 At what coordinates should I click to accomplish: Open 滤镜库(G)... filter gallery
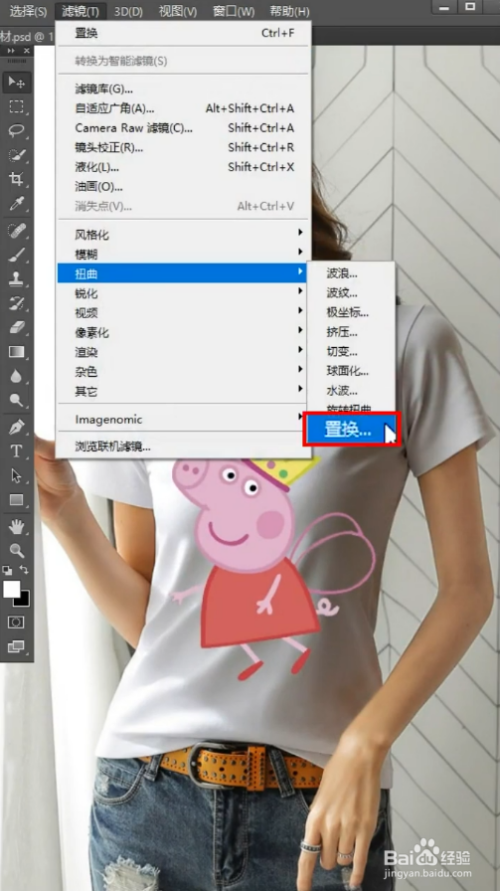[x=184, y=89]
